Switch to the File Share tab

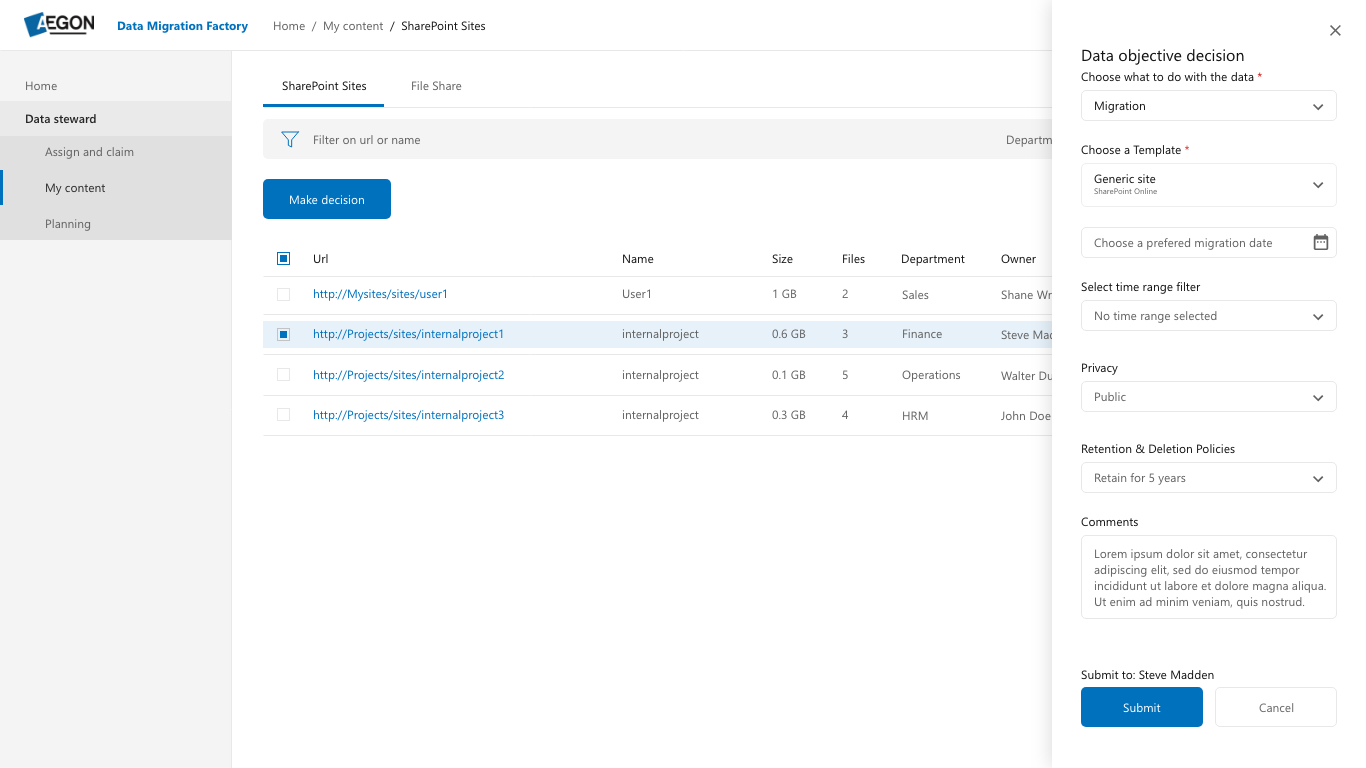point(436,86)
